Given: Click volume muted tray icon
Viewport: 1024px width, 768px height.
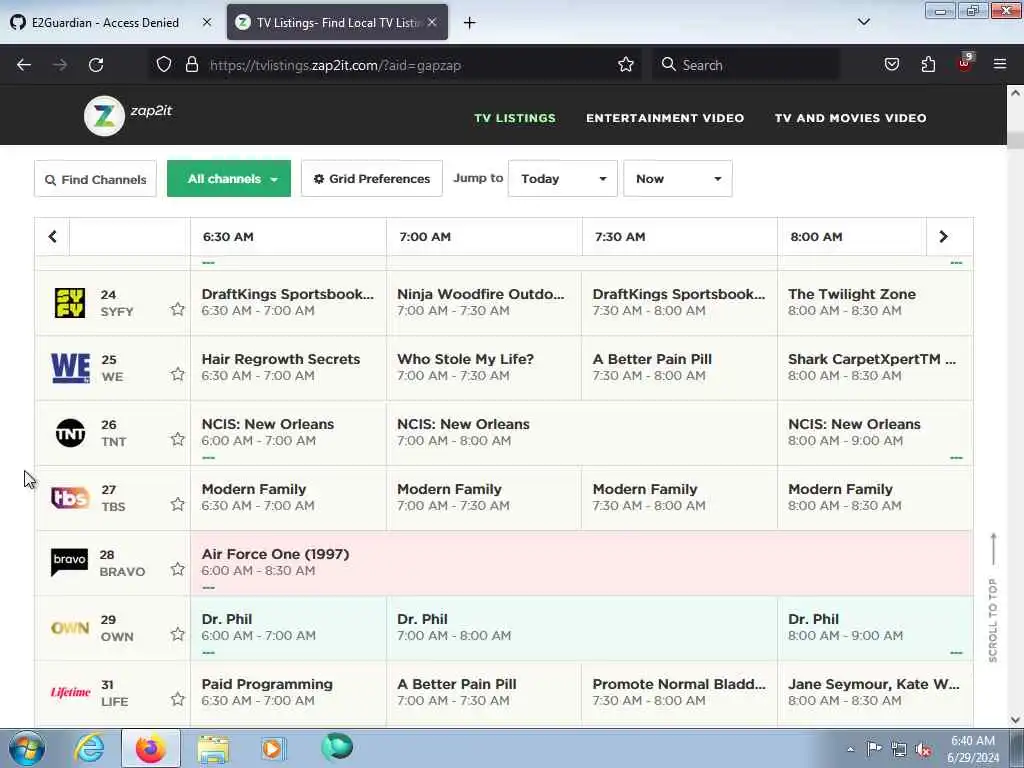Looking at the screenshot, I should 923,750.
